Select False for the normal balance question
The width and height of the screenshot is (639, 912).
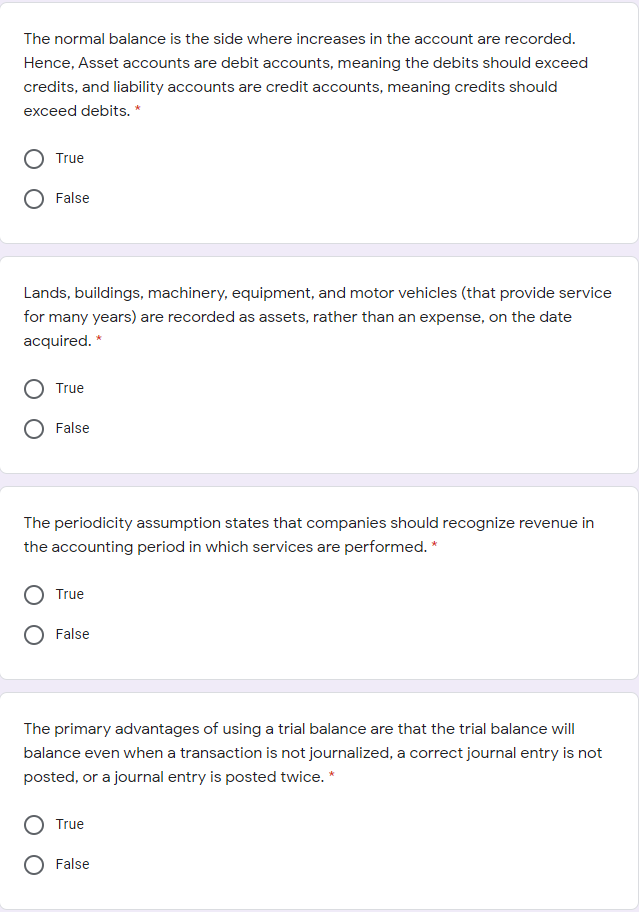tap(34, 199)
